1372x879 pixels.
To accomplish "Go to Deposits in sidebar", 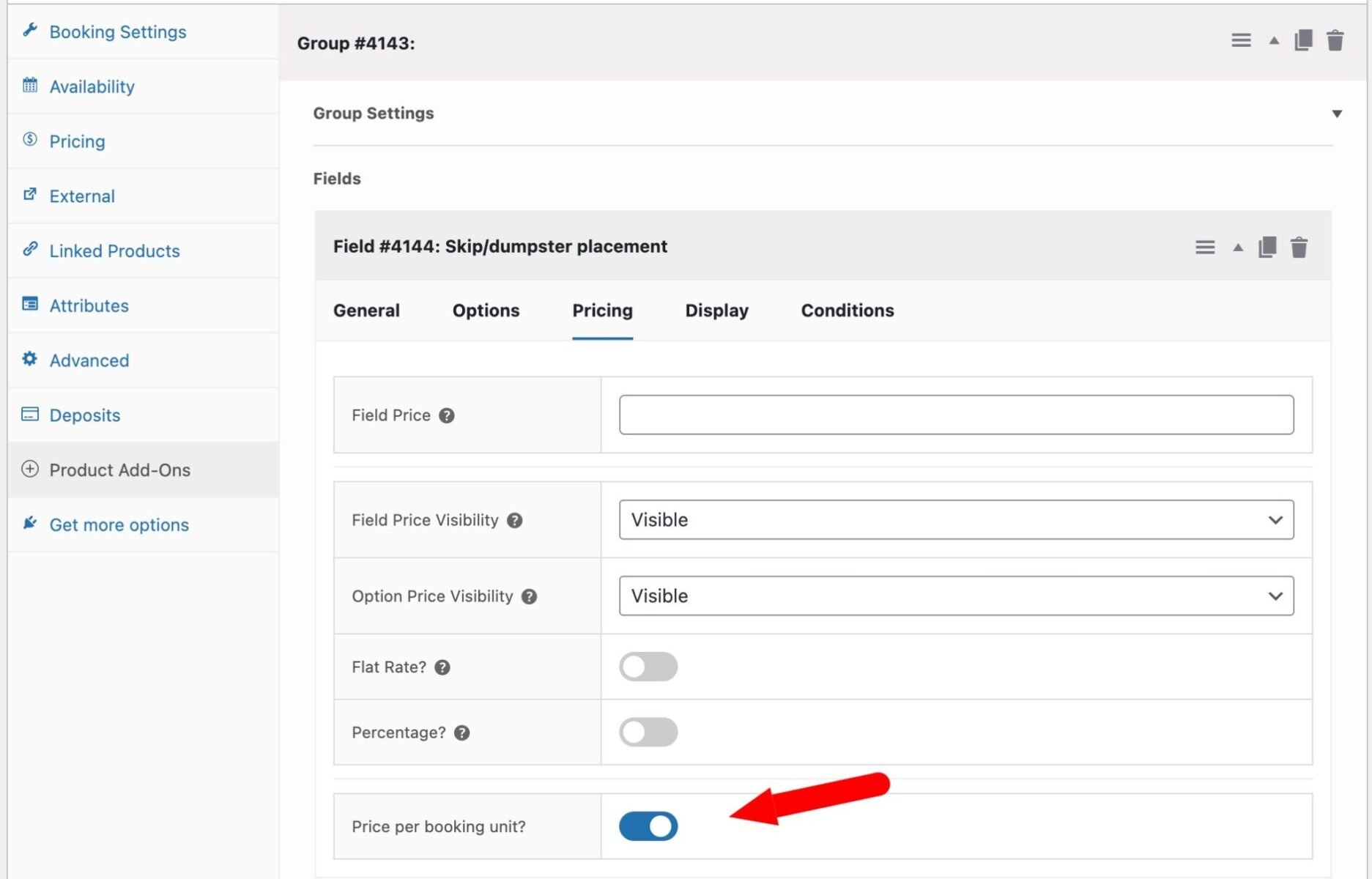I will pyautogui.click(x=84, y=415).
